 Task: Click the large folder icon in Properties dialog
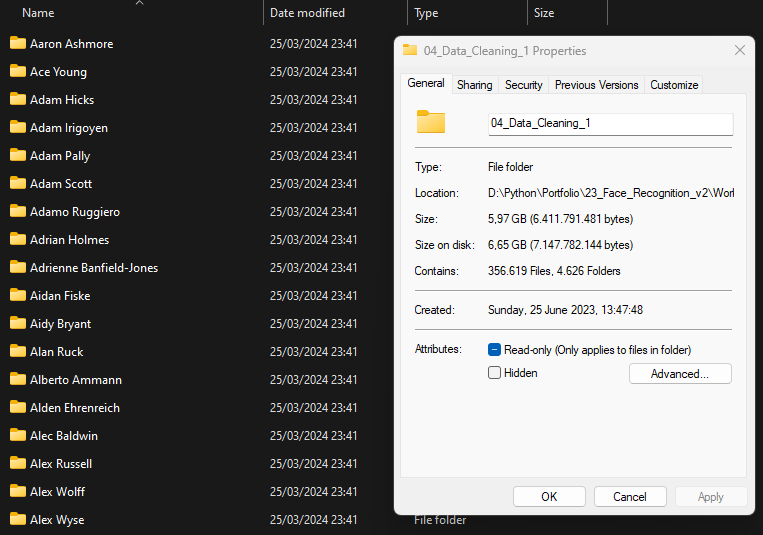tap(431, 122)
